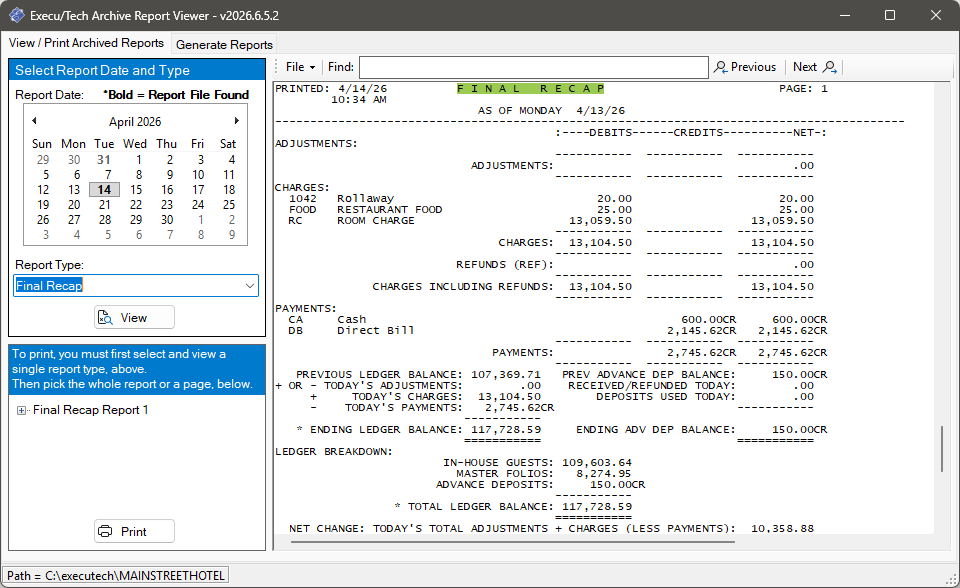
Task: Click the AS OF MONDAY 4/13/26 line
Action: (551, 111)
